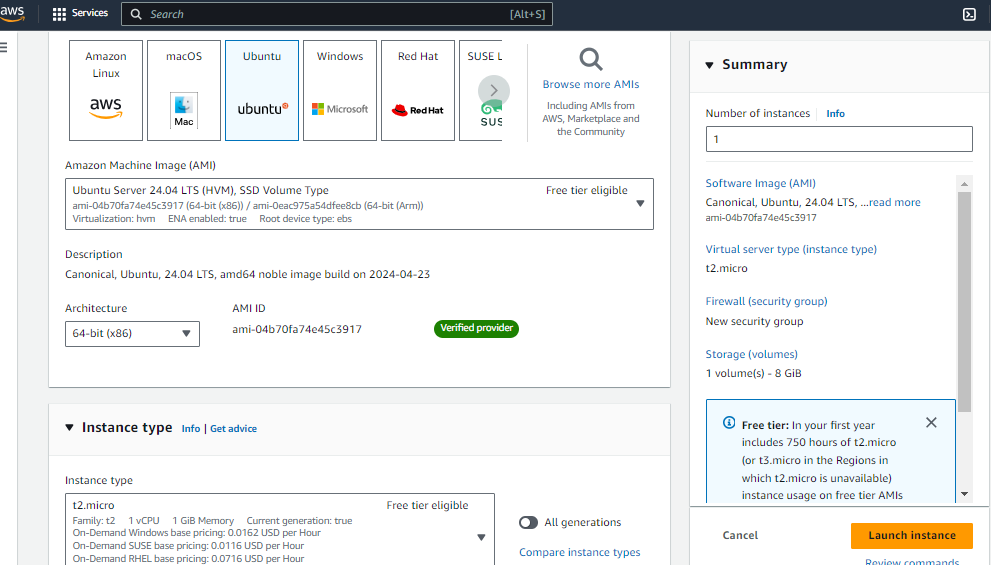Click the Free tier info icon
The height and width of the screenshot is (565, 991).
click(x=729, y=423)
